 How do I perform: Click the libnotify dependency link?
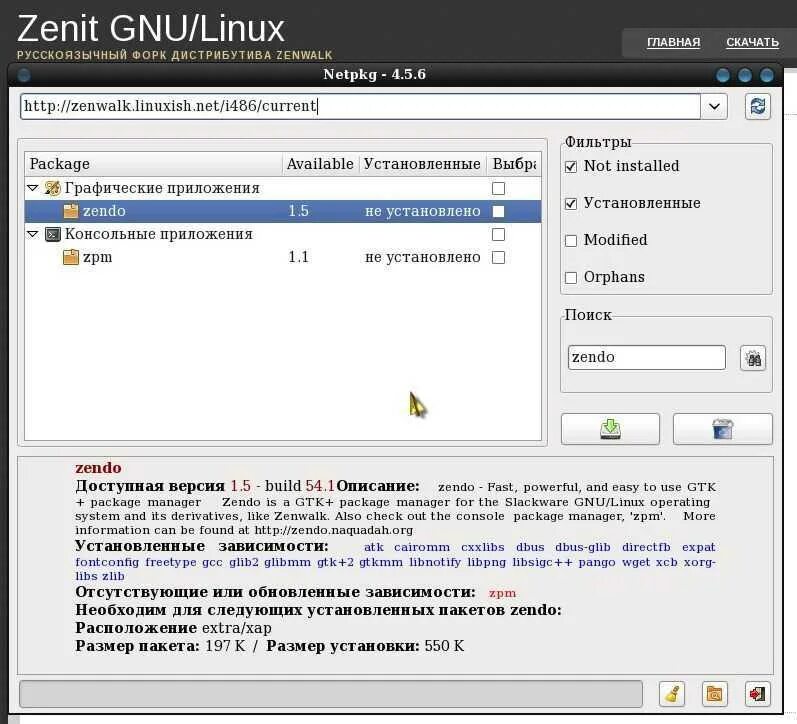(435, 562)
